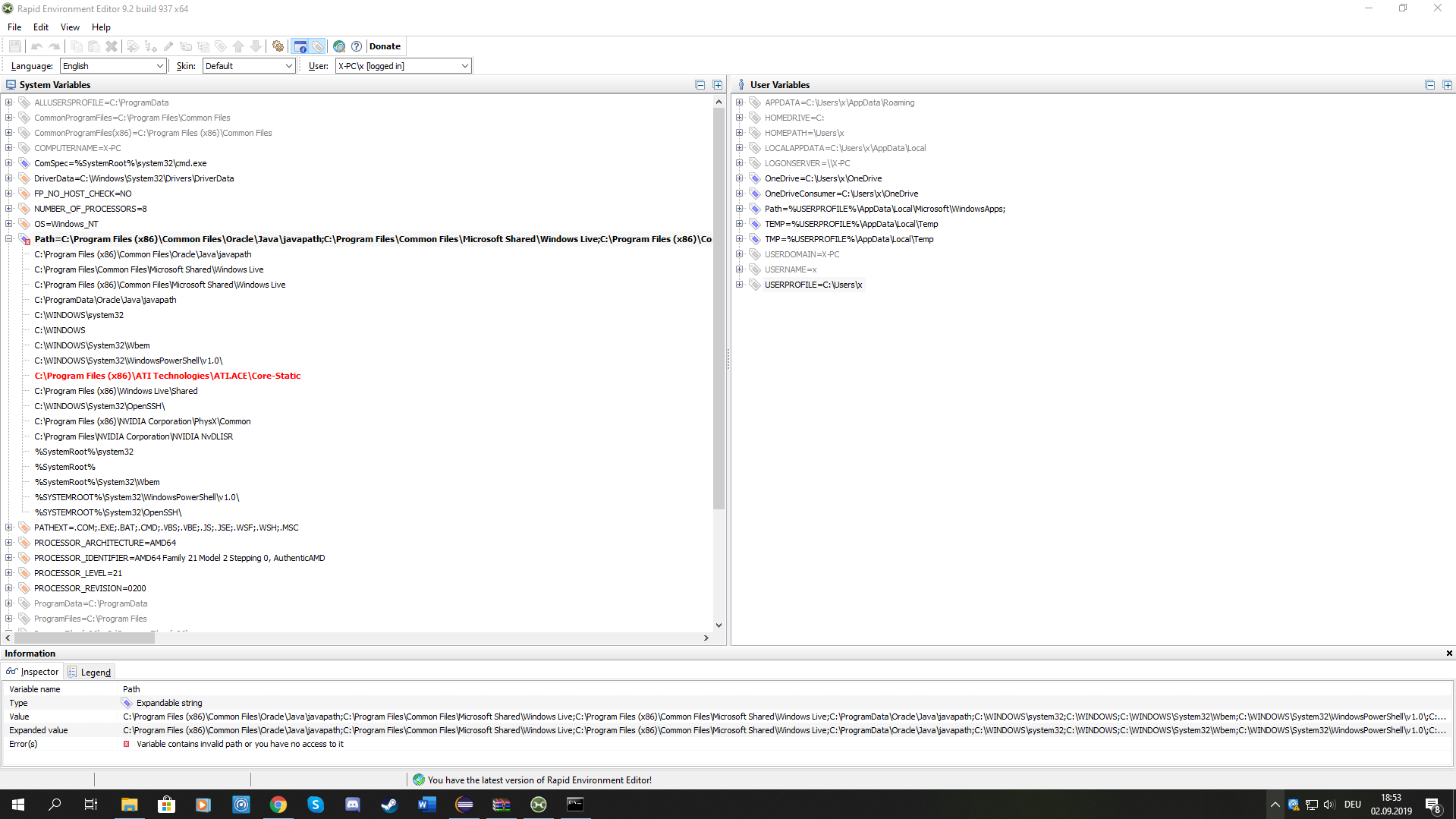Close the Information panel
This screenshot has width=1456, height=819.
coord(1449,654)
